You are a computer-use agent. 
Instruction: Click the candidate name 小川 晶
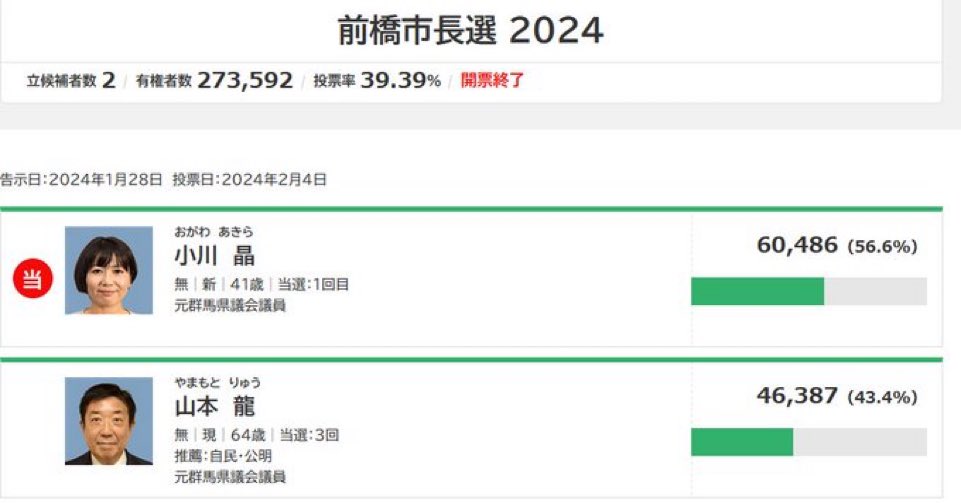(215, 256)
